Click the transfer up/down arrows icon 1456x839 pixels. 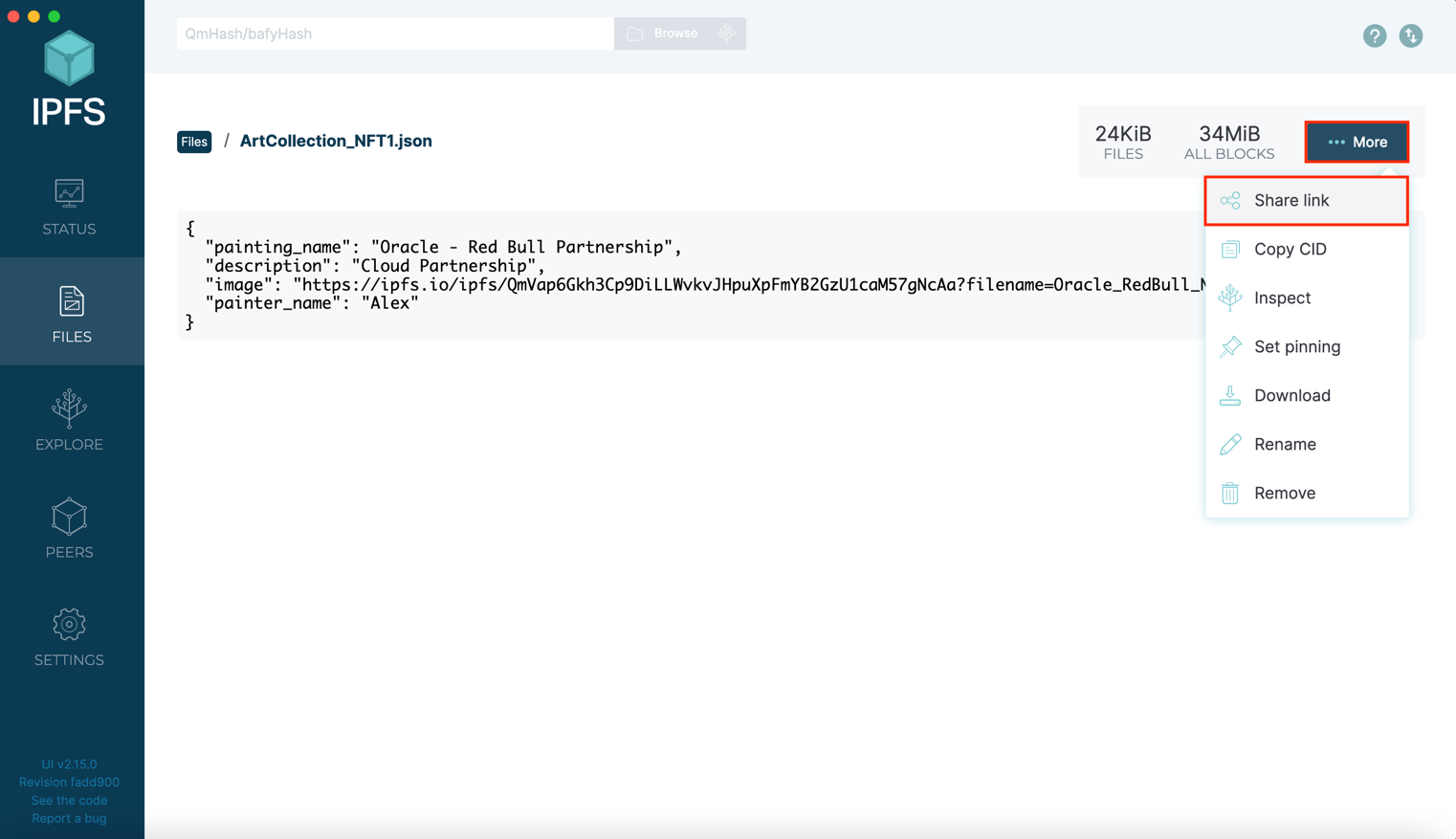click(x=1411, y=35)
